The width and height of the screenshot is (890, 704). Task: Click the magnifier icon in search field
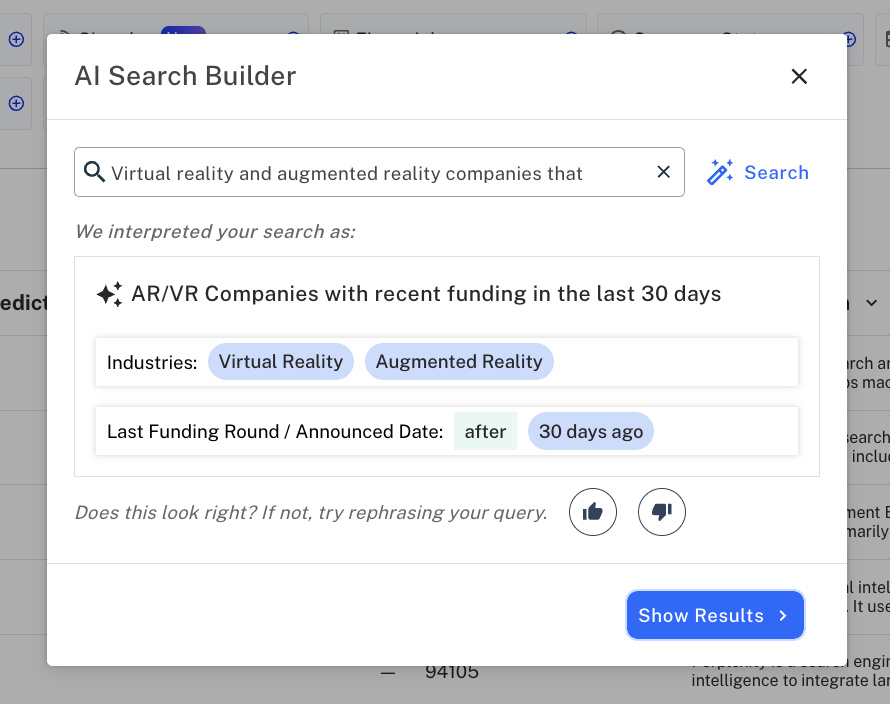tap(94, 171)
